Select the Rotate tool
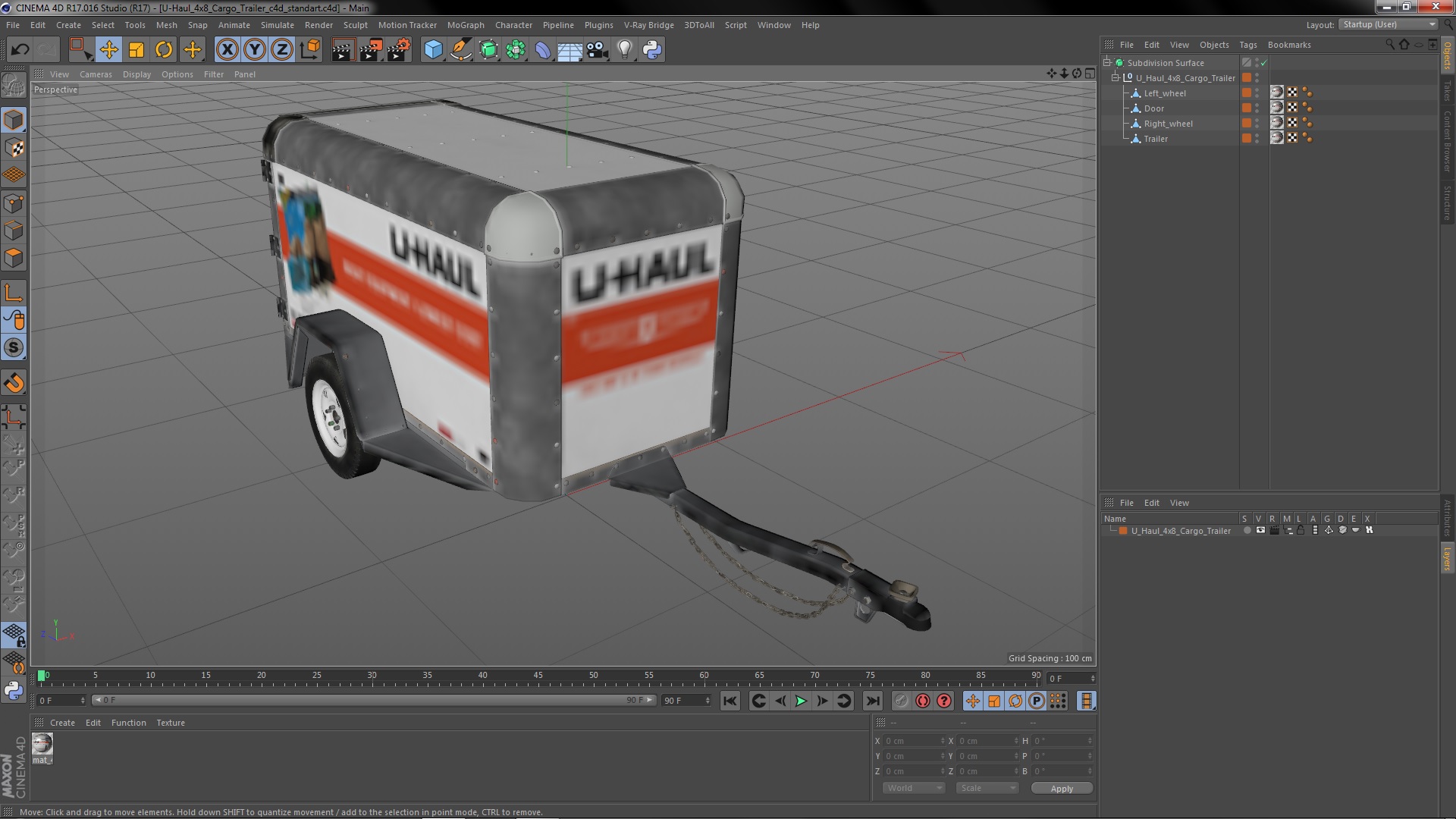Image resolution: width=1456 pixels, height=819 pixels. tap(164, 50)
